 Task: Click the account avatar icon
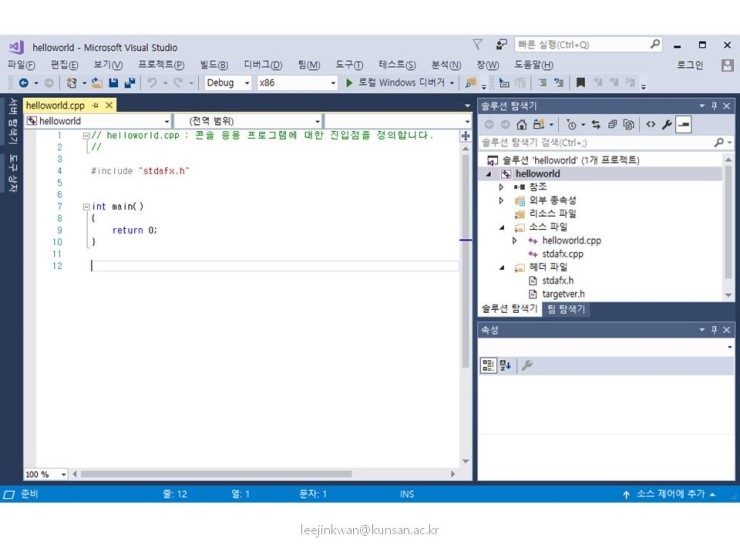point(728,65)
